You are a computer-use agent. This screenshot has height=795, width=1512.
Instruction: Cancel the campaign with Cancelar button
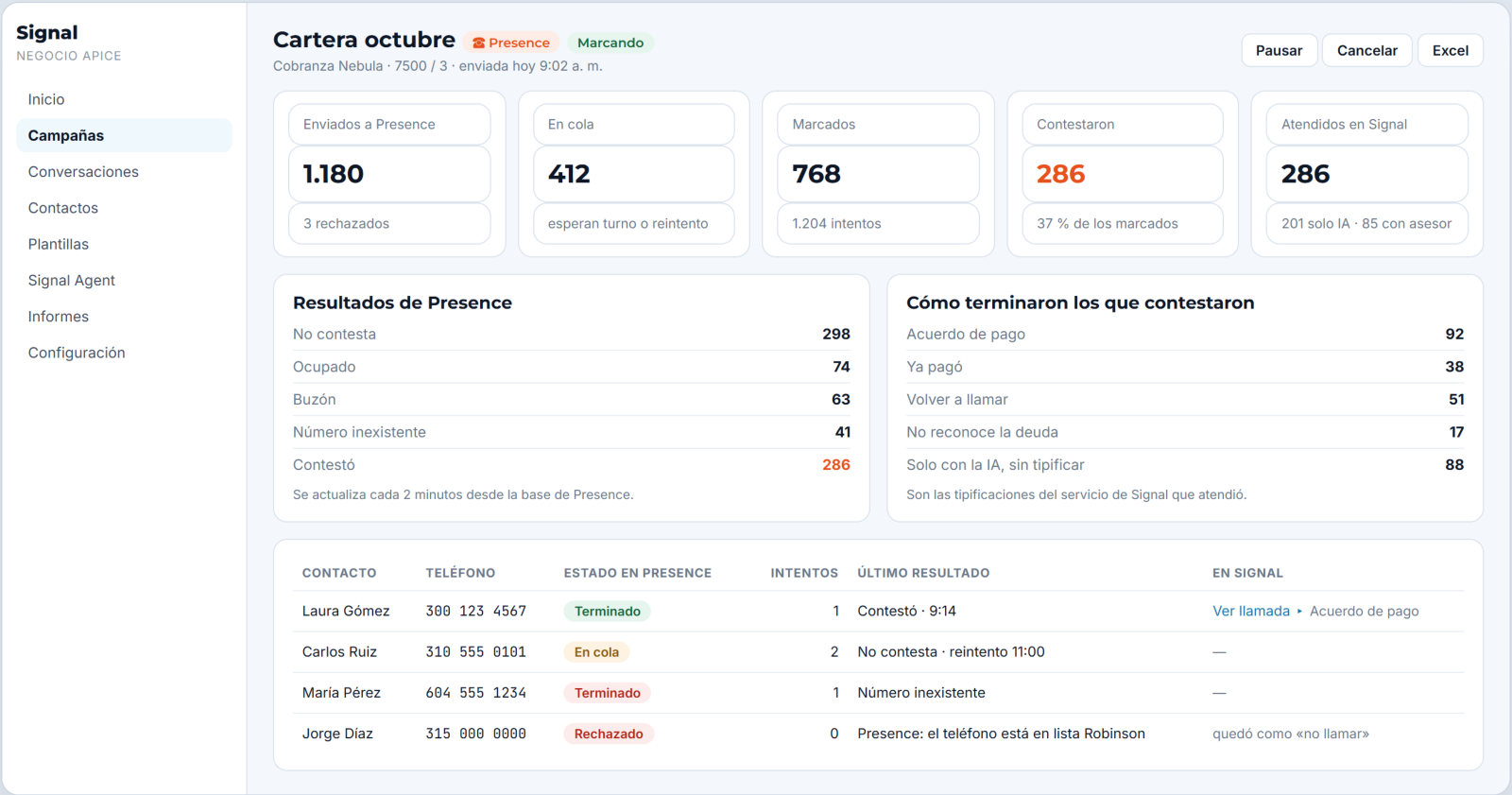pos(1366,50)
